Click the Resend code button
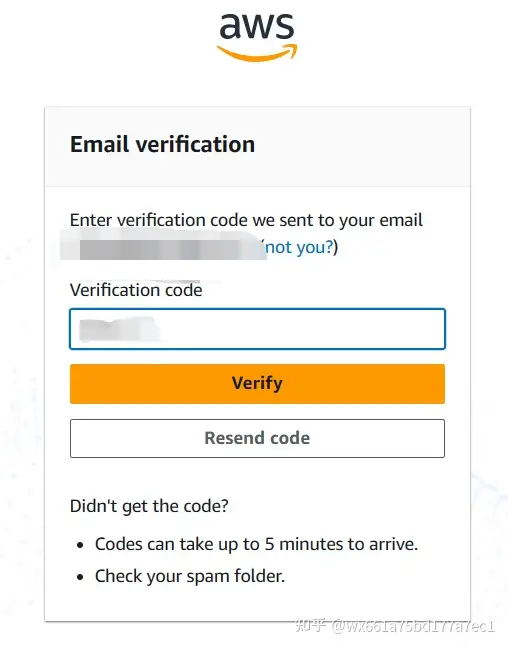Viewport: 508px width, 648px height. coord(258,438)
